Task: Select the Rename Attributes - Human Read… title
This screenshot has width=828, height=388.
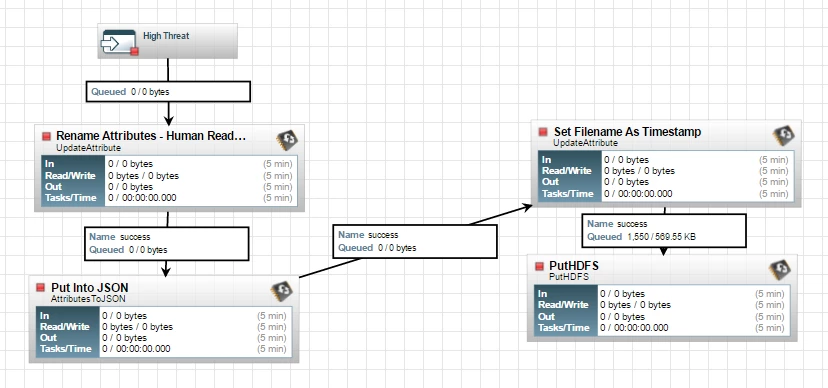Action: point(151,136)
